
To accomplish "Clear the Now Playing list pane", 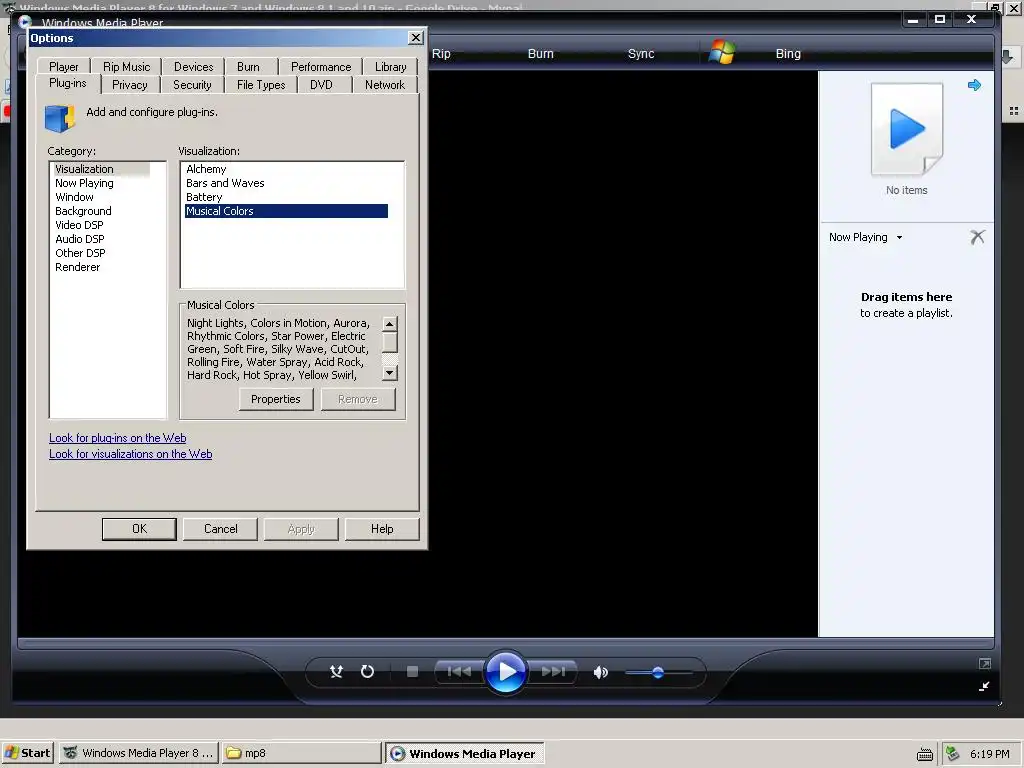I will (x=978, y=237).
